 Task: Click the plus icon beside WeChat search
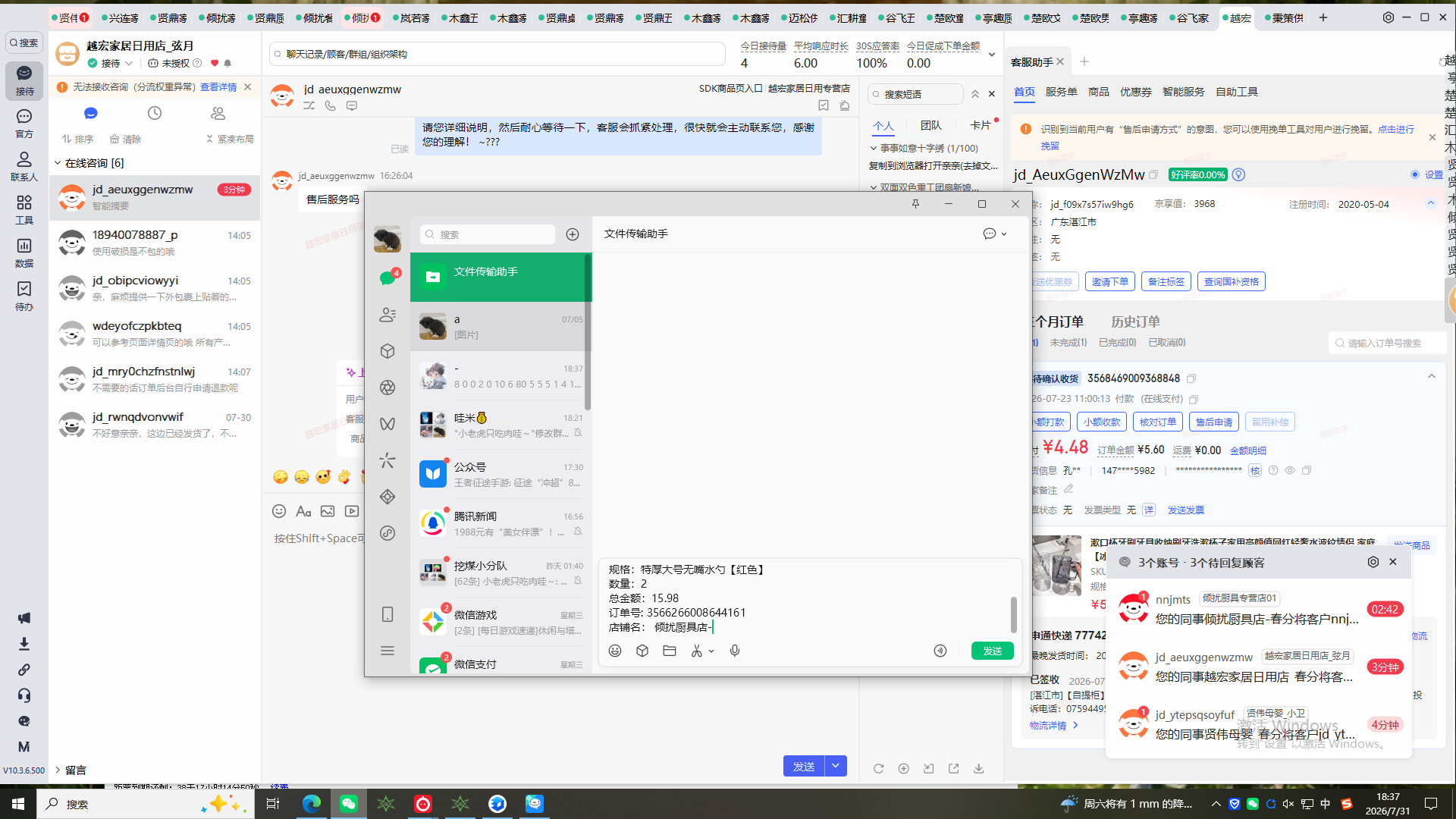(573, 234)
